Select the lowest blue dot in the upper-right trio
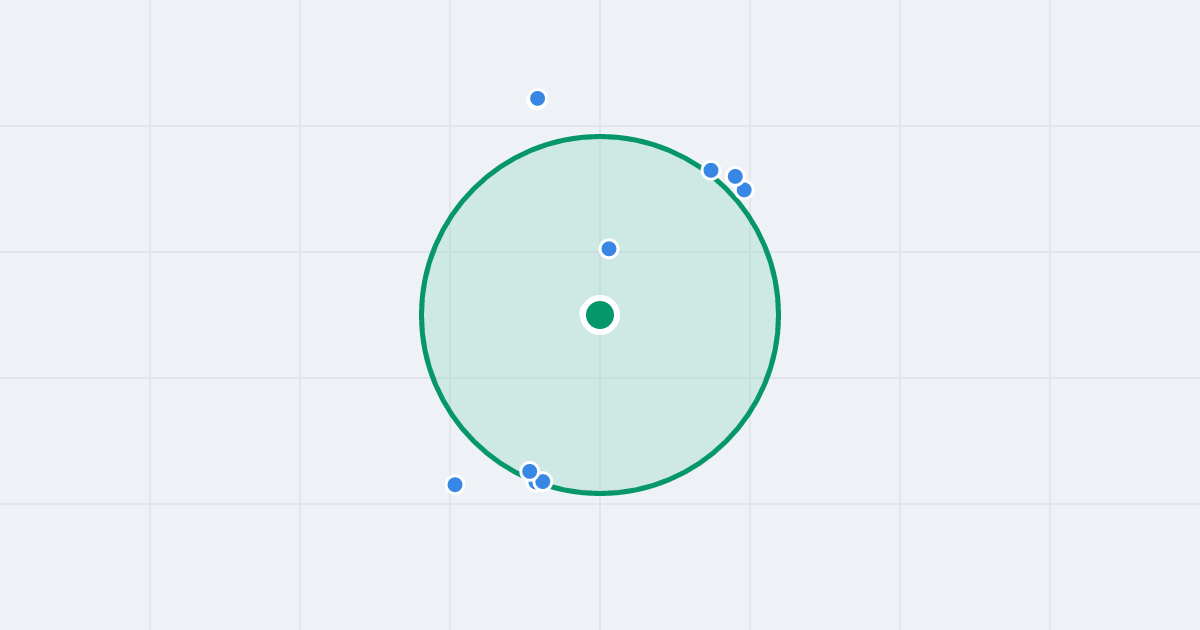 pos(744,189)
